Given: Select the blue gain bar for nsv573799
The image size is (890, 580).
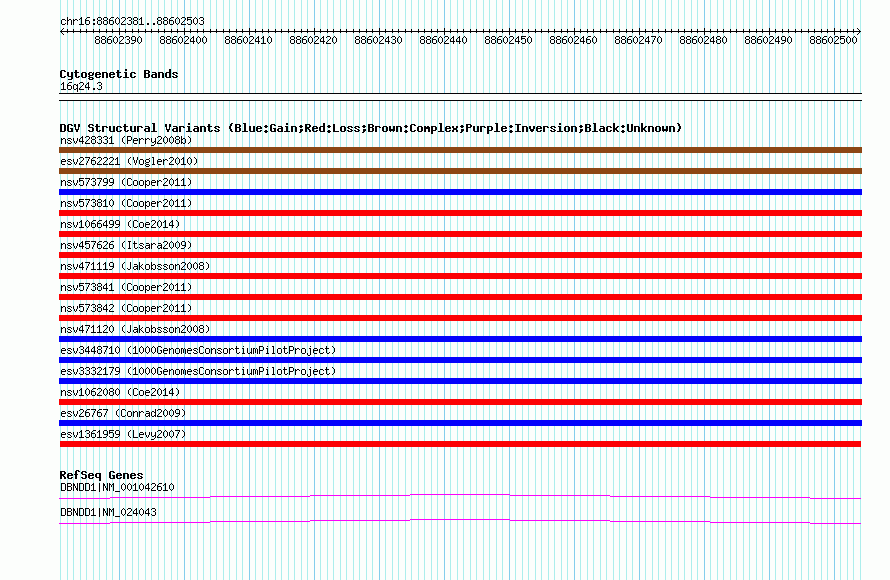Looking at the screenshot, I should tap(460, 192).
